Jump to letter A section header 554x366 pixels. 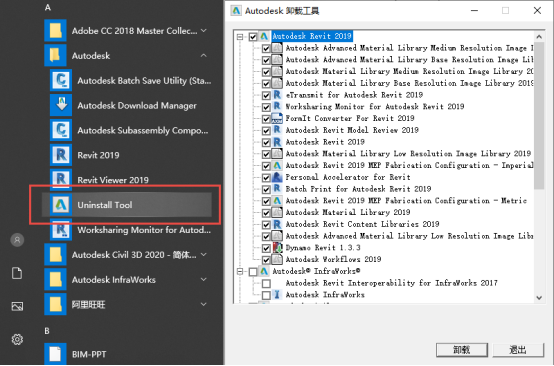48,7
